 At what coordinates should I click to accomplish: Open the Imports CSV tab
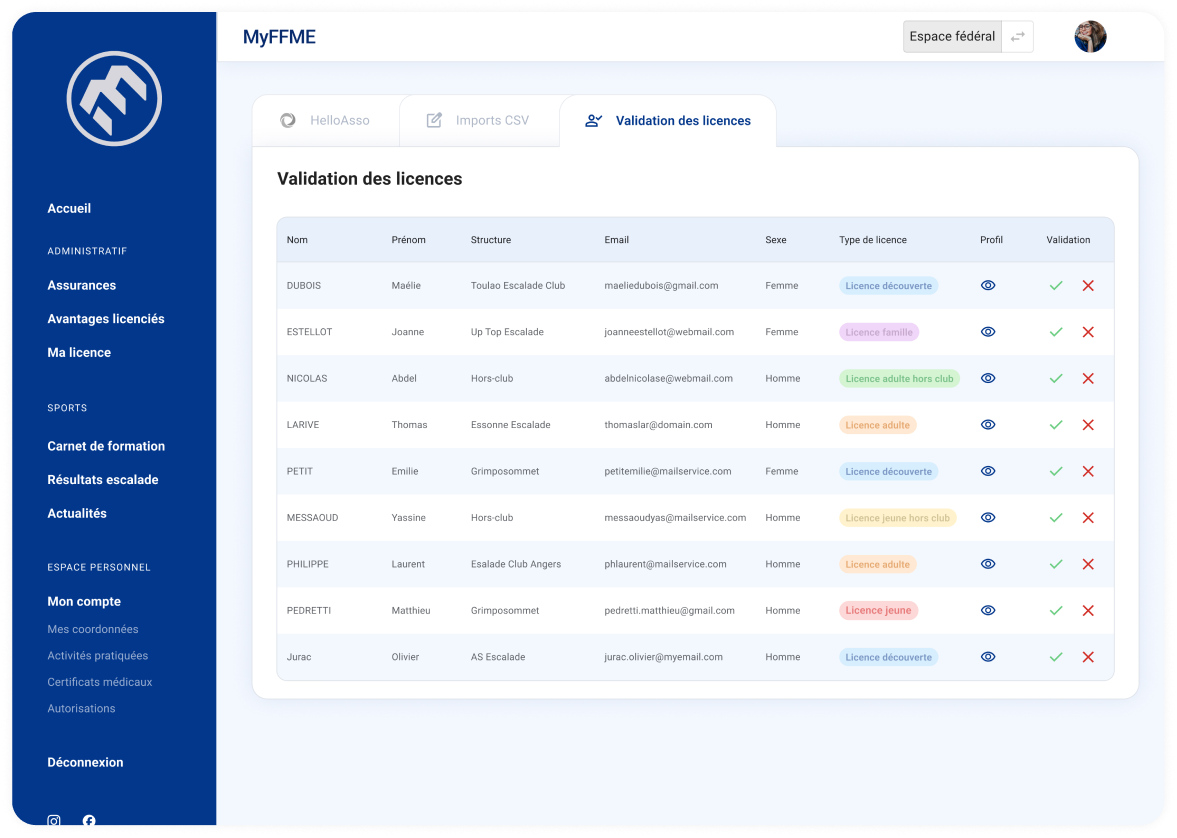(478, 121)
